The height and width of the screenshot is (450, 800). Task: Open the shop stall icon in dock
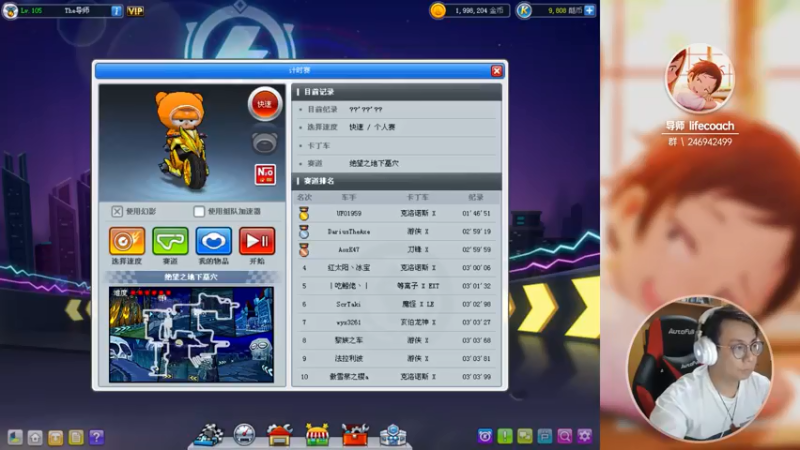click(317, 435)
